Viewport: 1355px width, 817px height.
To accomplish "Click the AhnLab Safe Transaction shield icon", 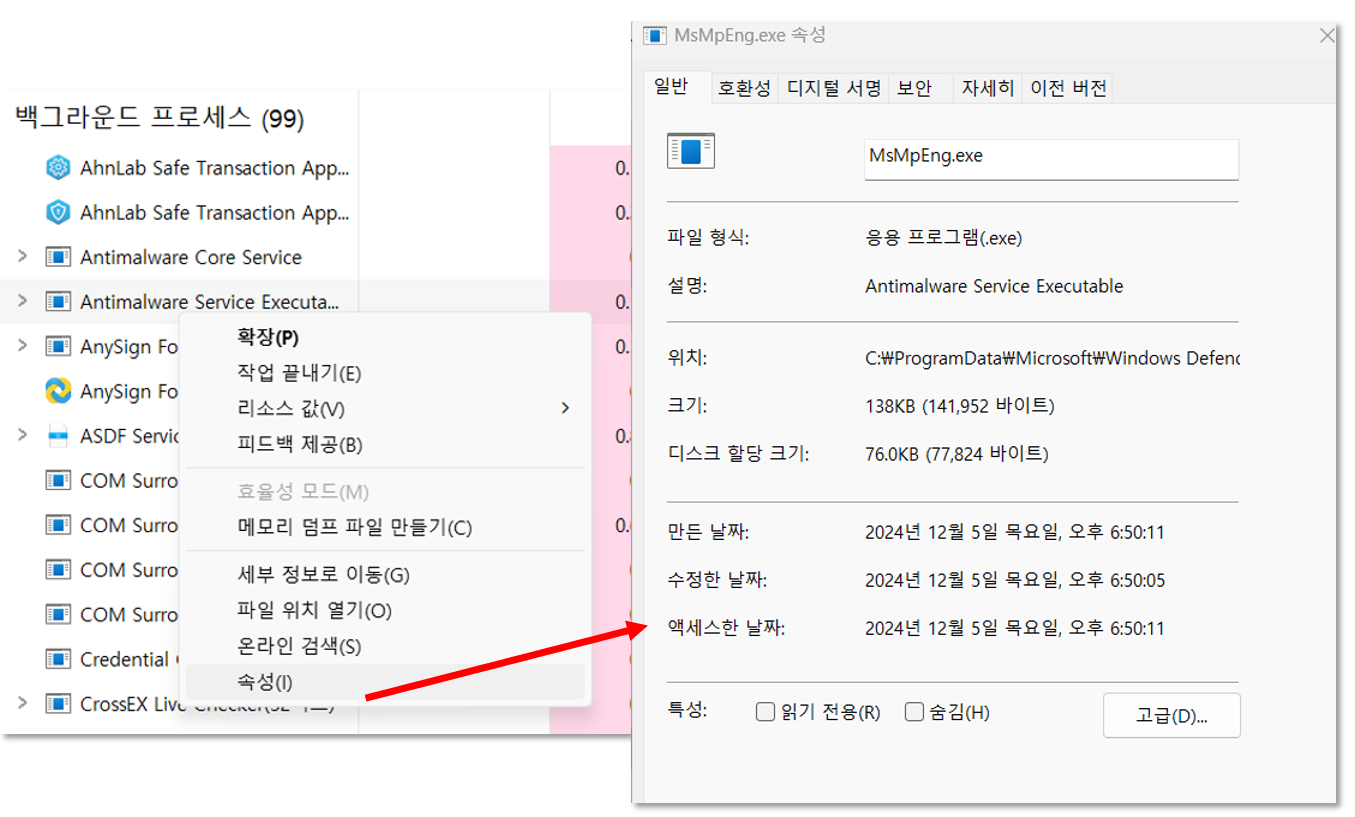I will click(58, 213).
